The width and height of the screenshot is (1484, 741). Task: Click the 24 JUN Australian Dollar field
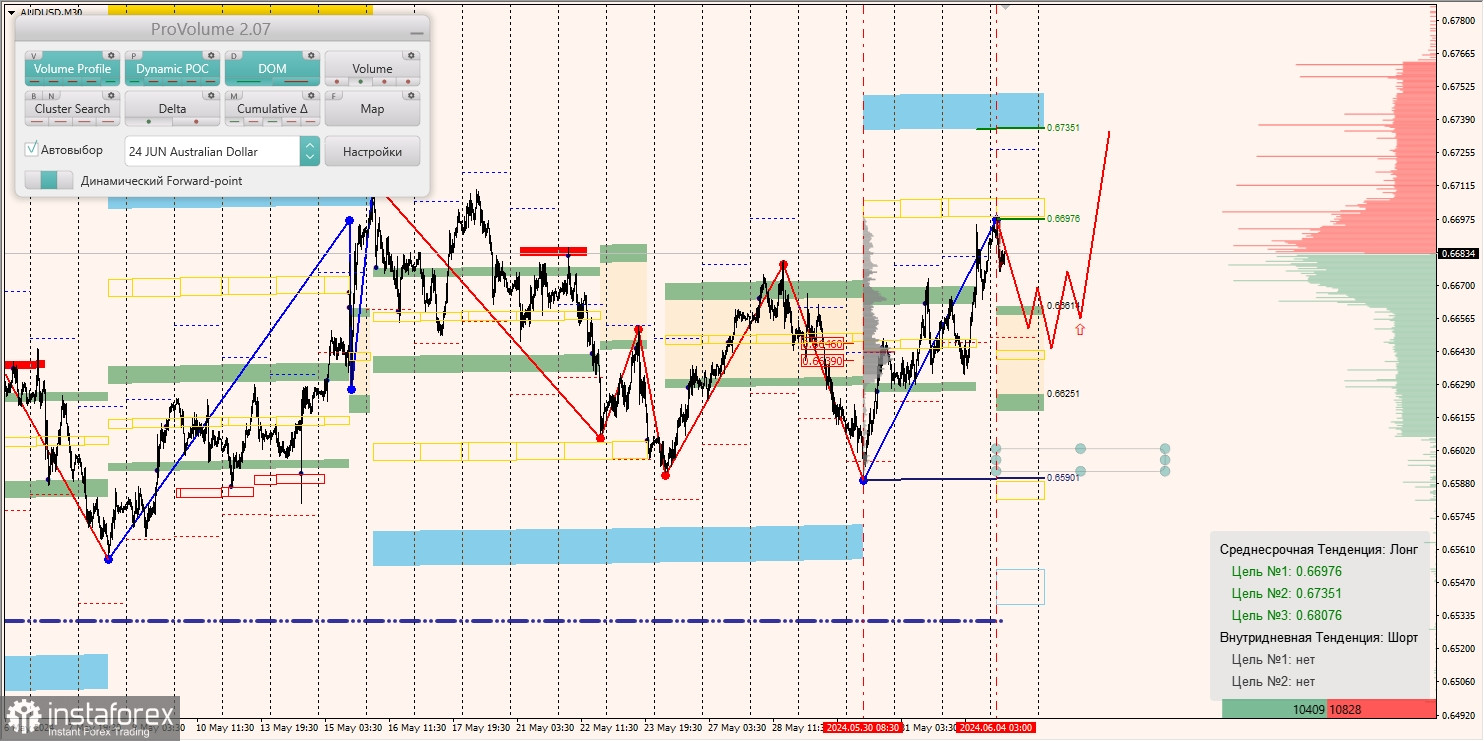[x=212, y=152]
